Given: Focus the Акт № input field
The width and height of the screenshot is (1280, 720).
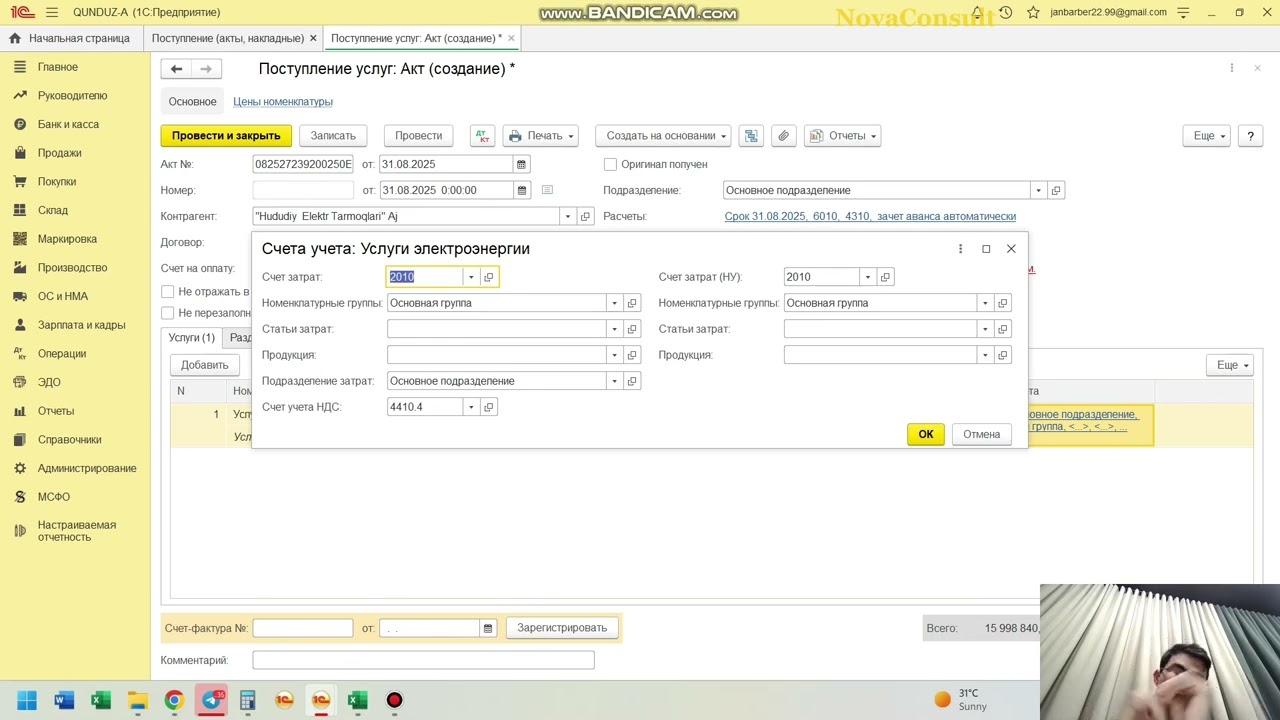Looking at the screenshot, I should click(303, 164).
